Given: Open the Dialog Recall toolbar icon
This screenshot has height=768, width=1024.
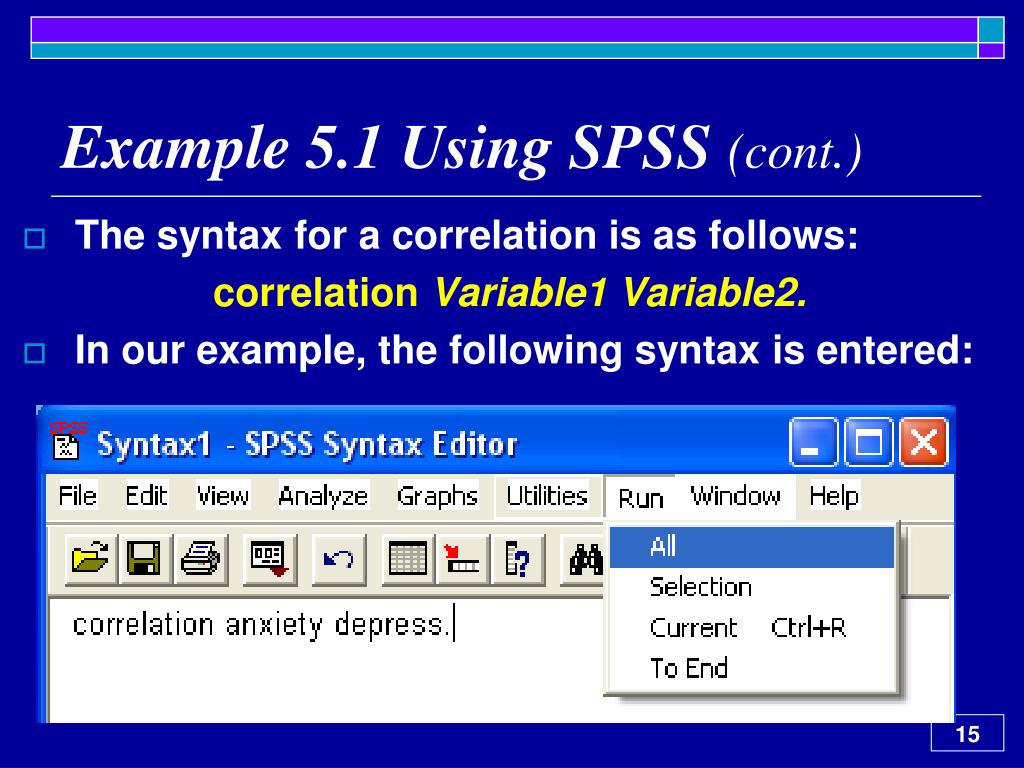Looking at the screenshot, I should tap(270, 559).
